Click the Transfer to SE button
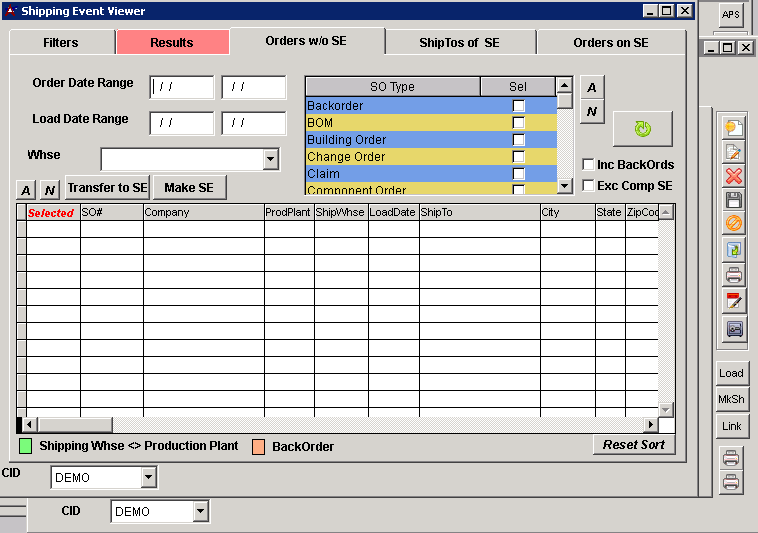Viewport: 758px width, 533px height. point(107,188)
